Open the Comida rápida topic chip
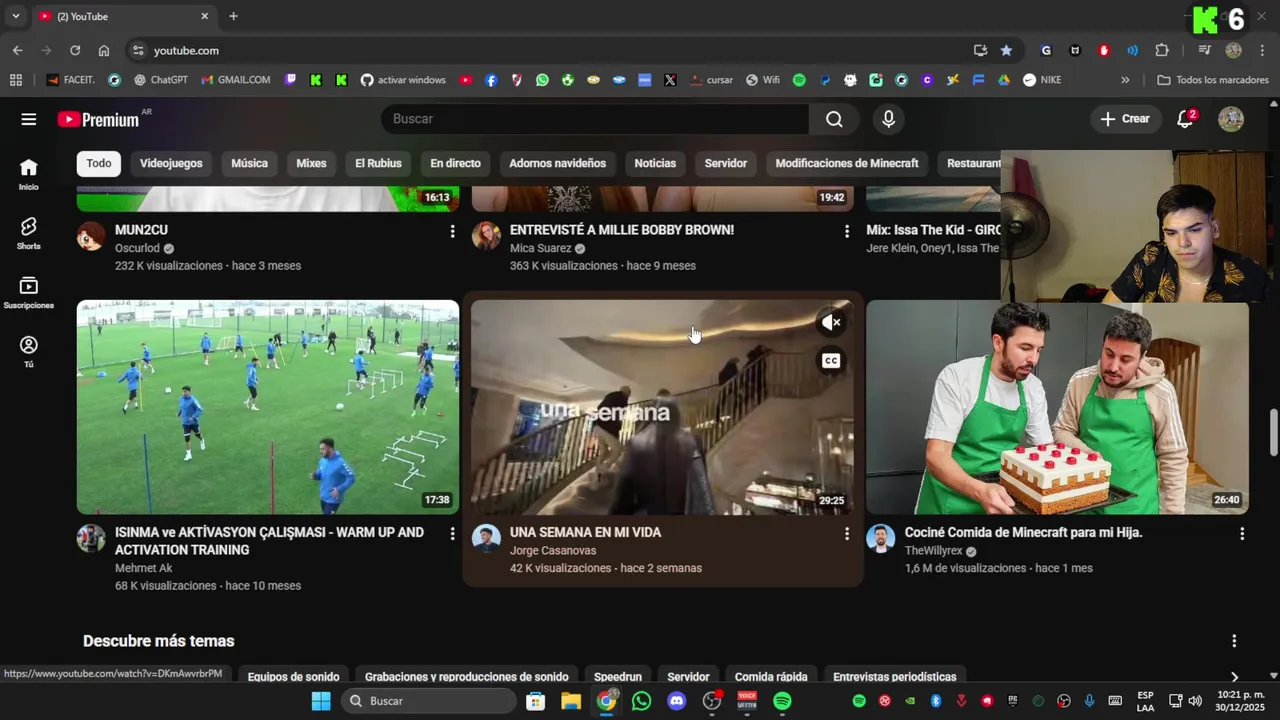1280x720 pixels. (771, 677)
